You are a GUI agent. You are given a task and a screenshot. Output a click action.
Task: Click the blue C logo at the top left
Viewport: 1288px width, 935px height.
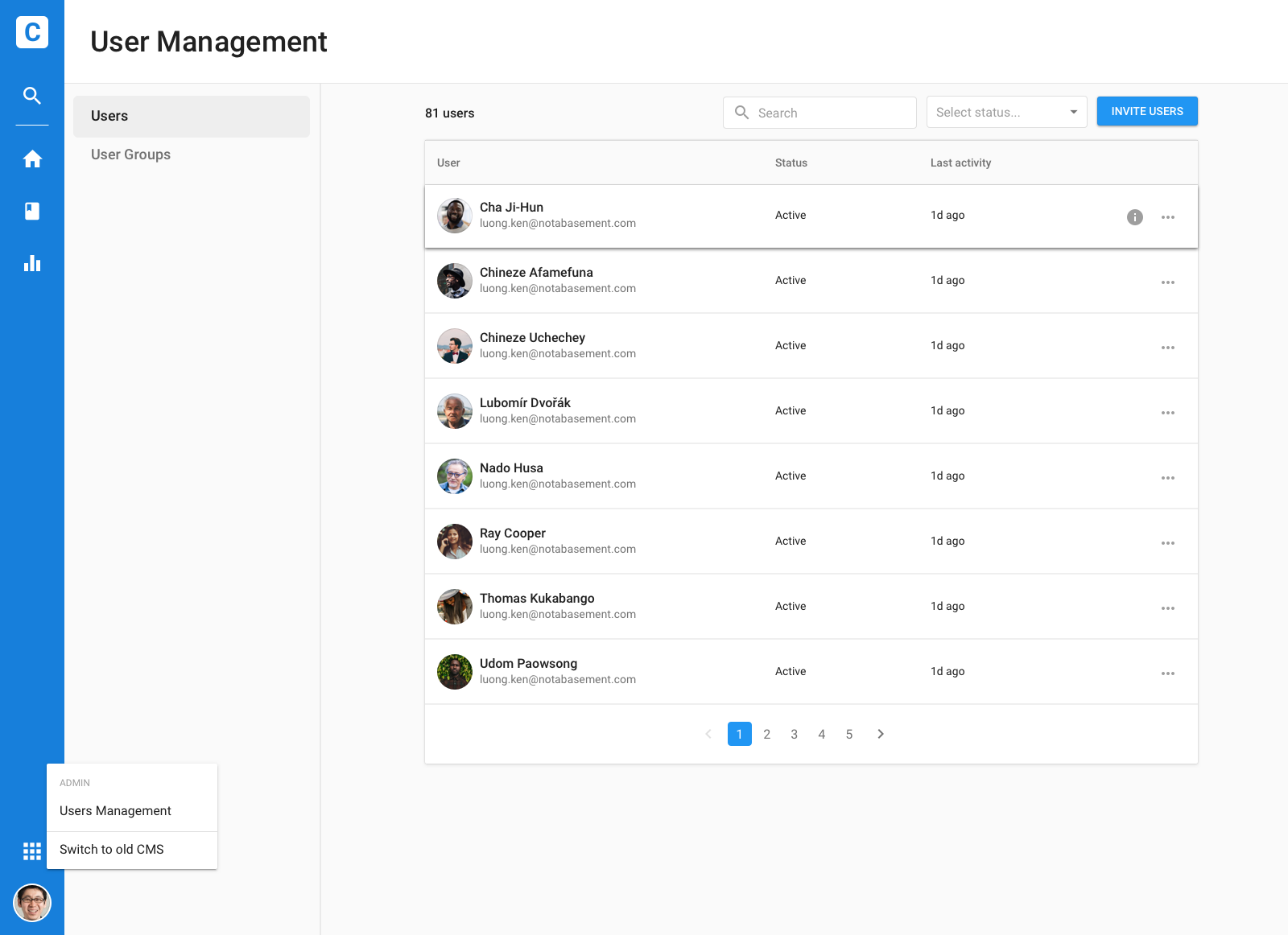(32, 32)
